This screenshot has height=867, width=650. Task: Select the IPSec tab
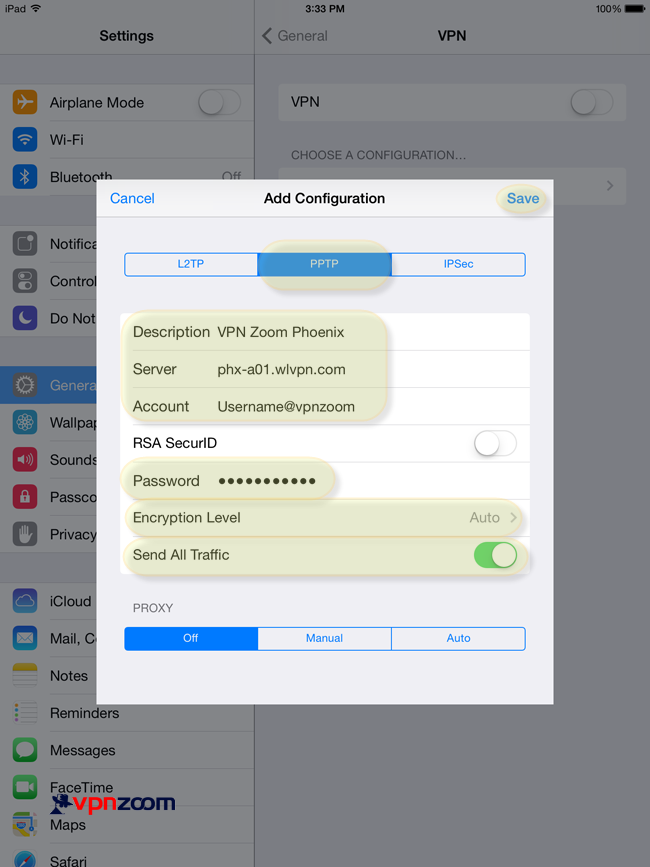pos(458,264)
